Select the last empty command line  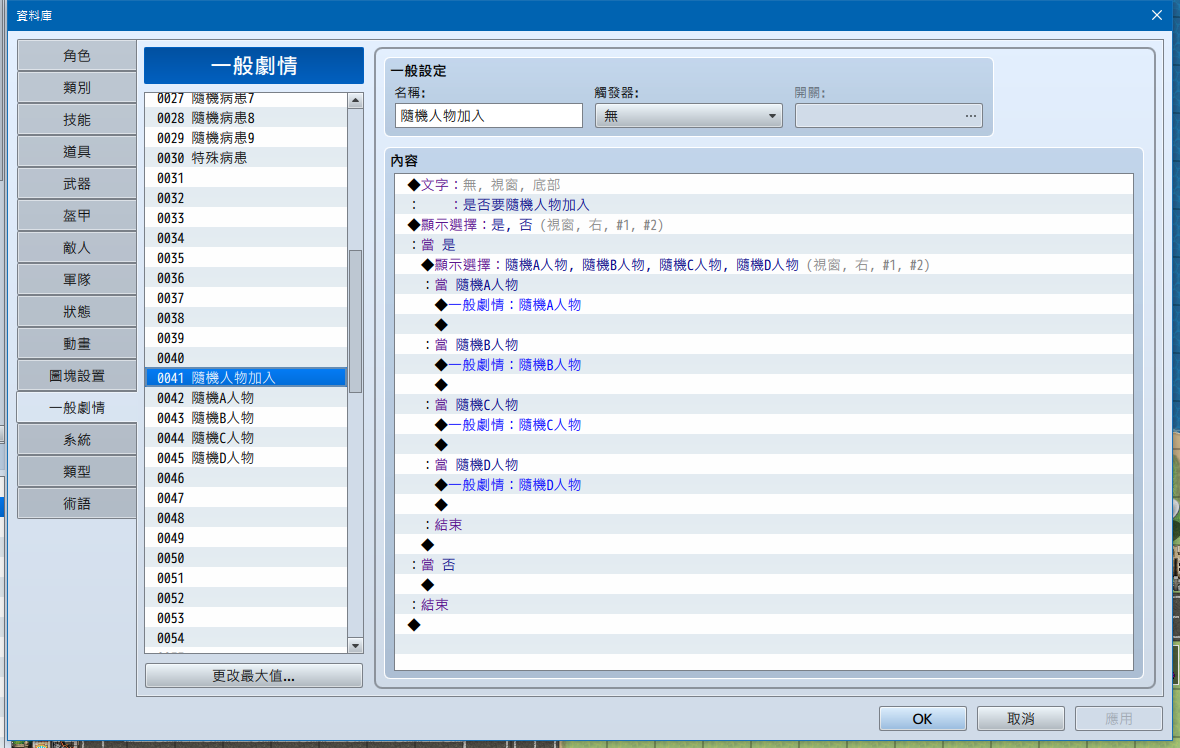(764, 625)
